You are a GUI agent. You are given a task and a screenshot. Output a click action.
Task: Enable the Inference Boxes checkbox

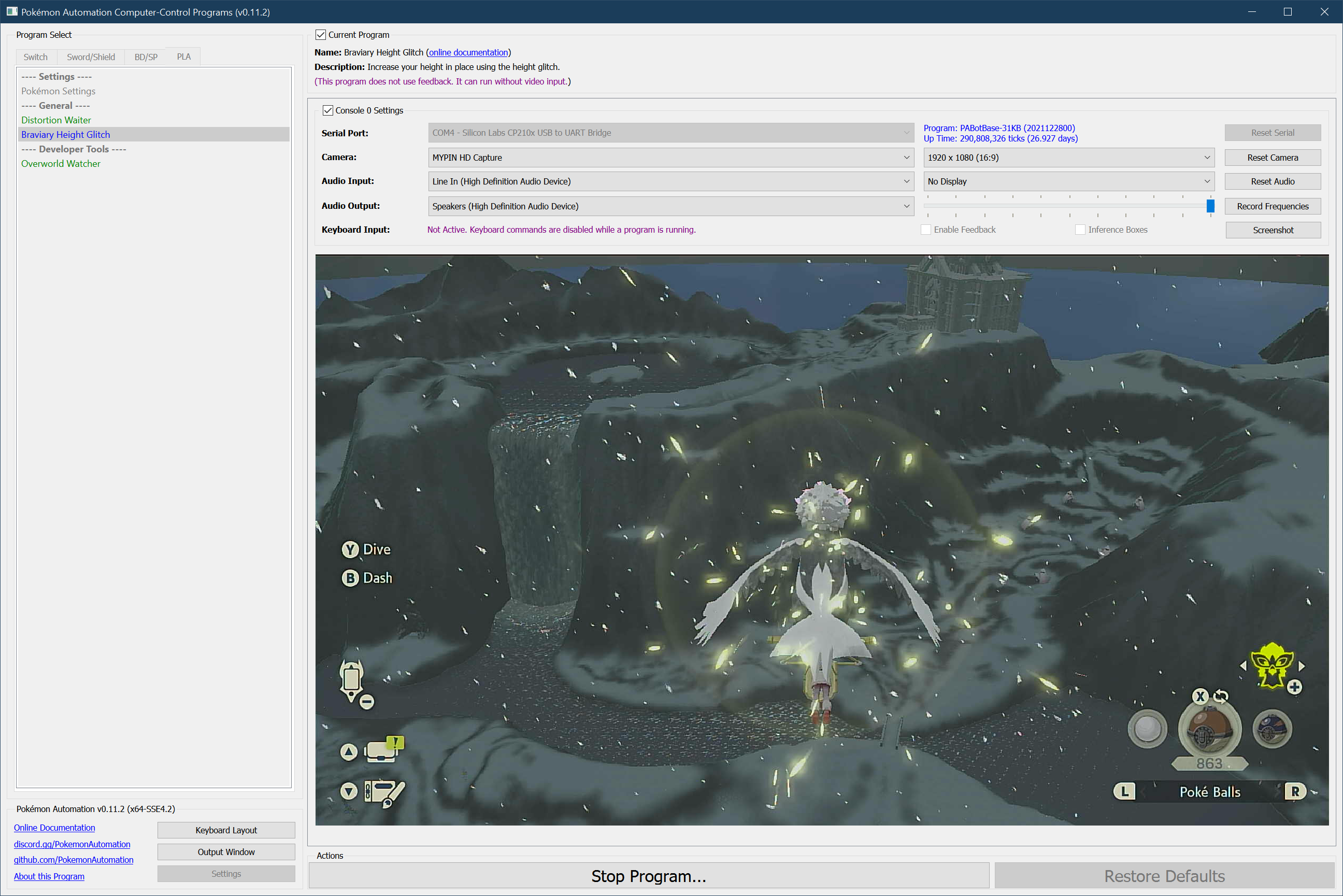coord(1080,230)
